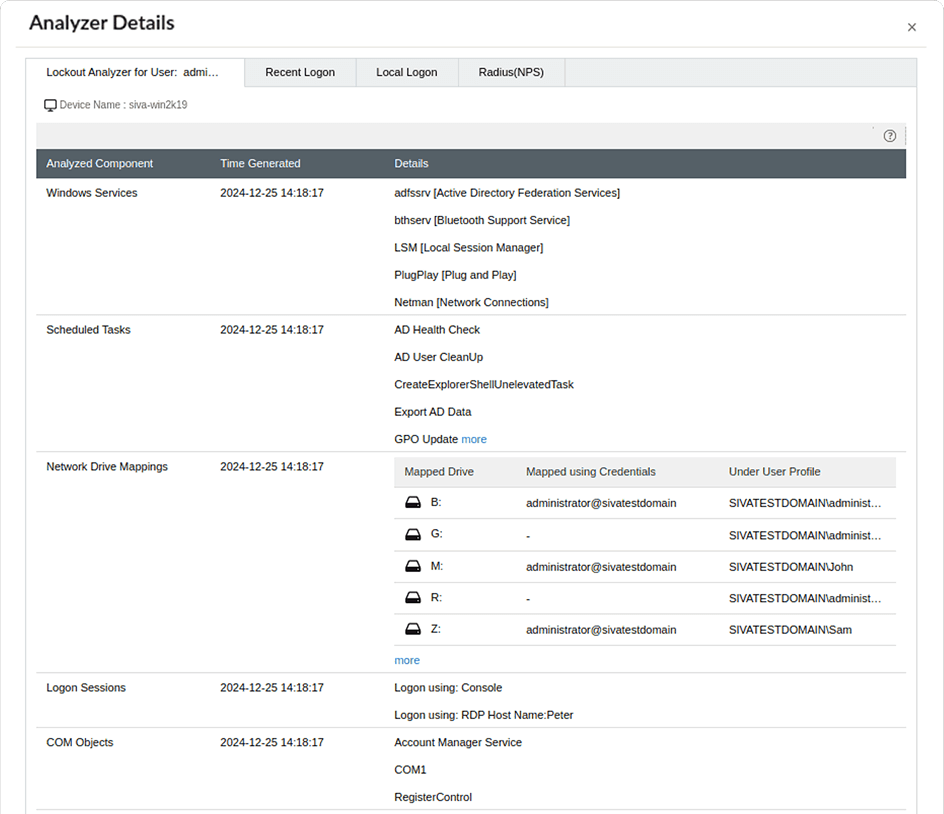Select the Lockout Analyzer for User tab

136,72
